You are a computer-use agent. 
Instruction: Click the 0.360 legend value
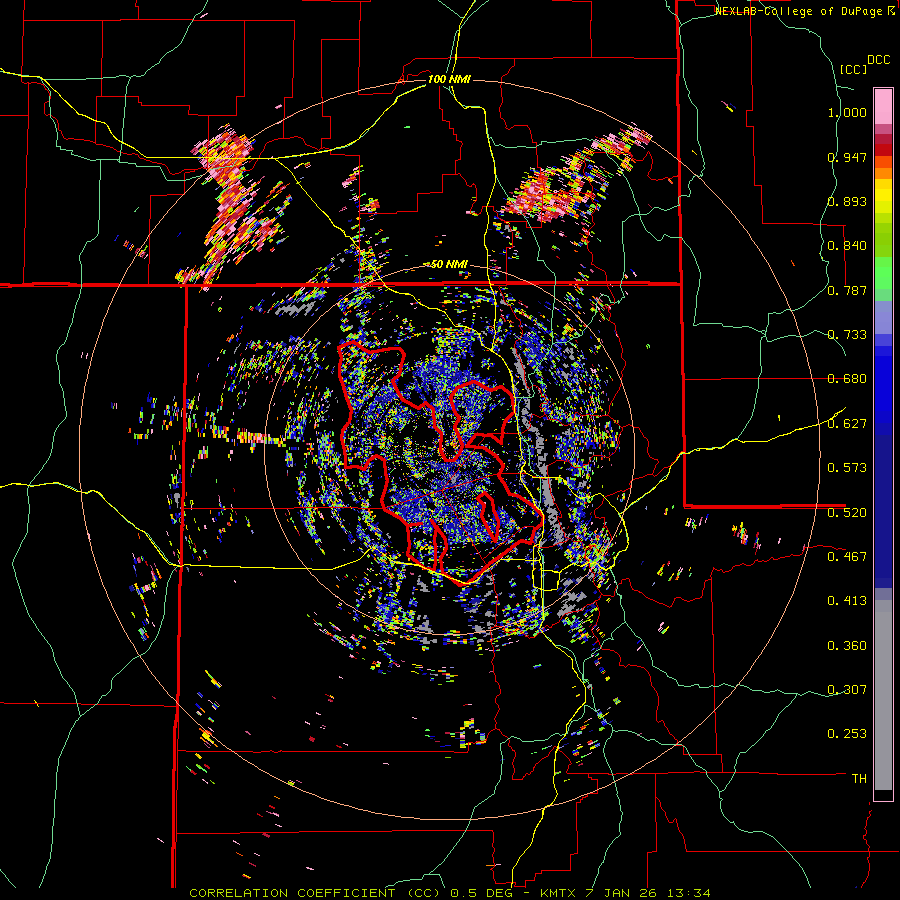(847, 646)
